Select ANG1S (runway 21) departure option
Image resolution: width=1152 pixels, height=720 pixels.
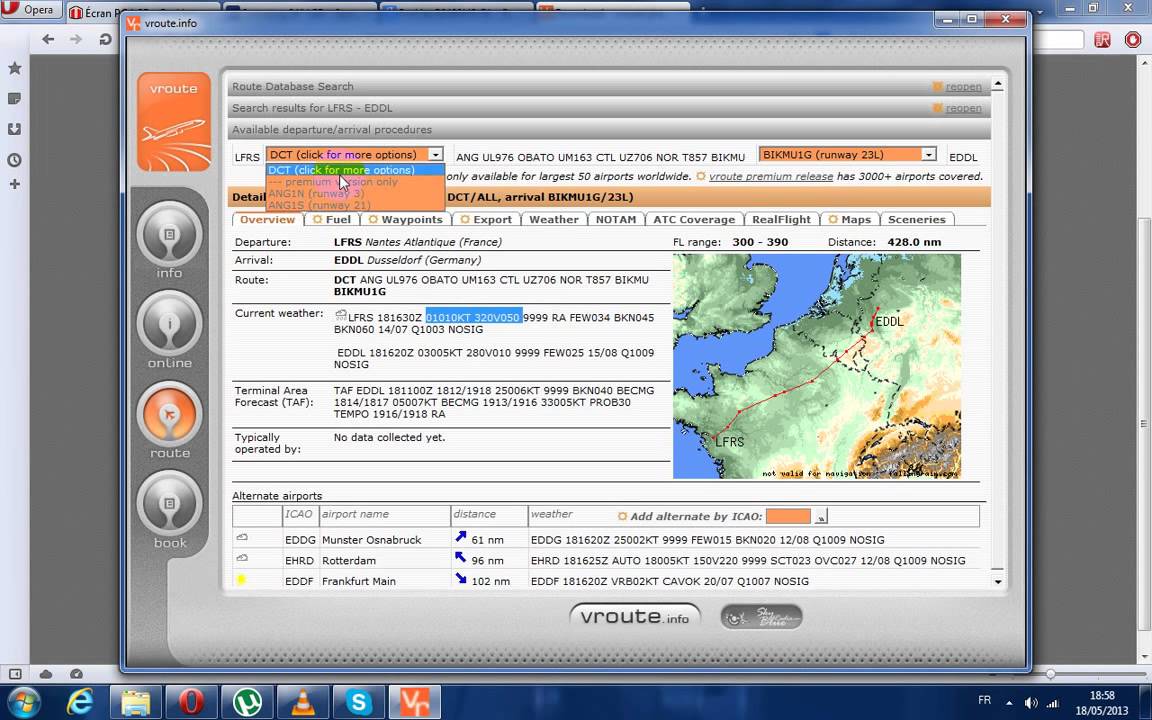tap(356, 205)
